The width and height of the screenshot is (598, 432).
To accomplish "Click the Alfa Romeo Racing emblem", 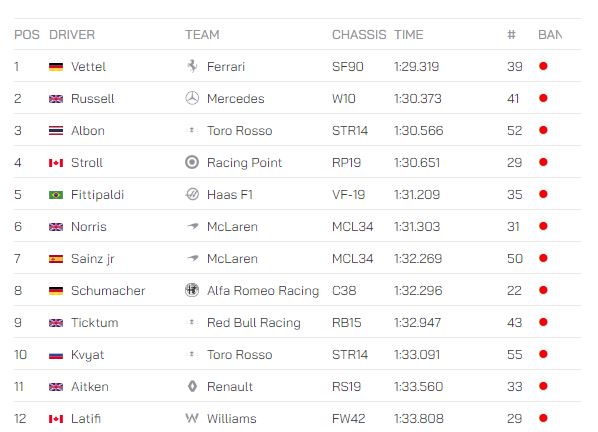I will [192, 290].
